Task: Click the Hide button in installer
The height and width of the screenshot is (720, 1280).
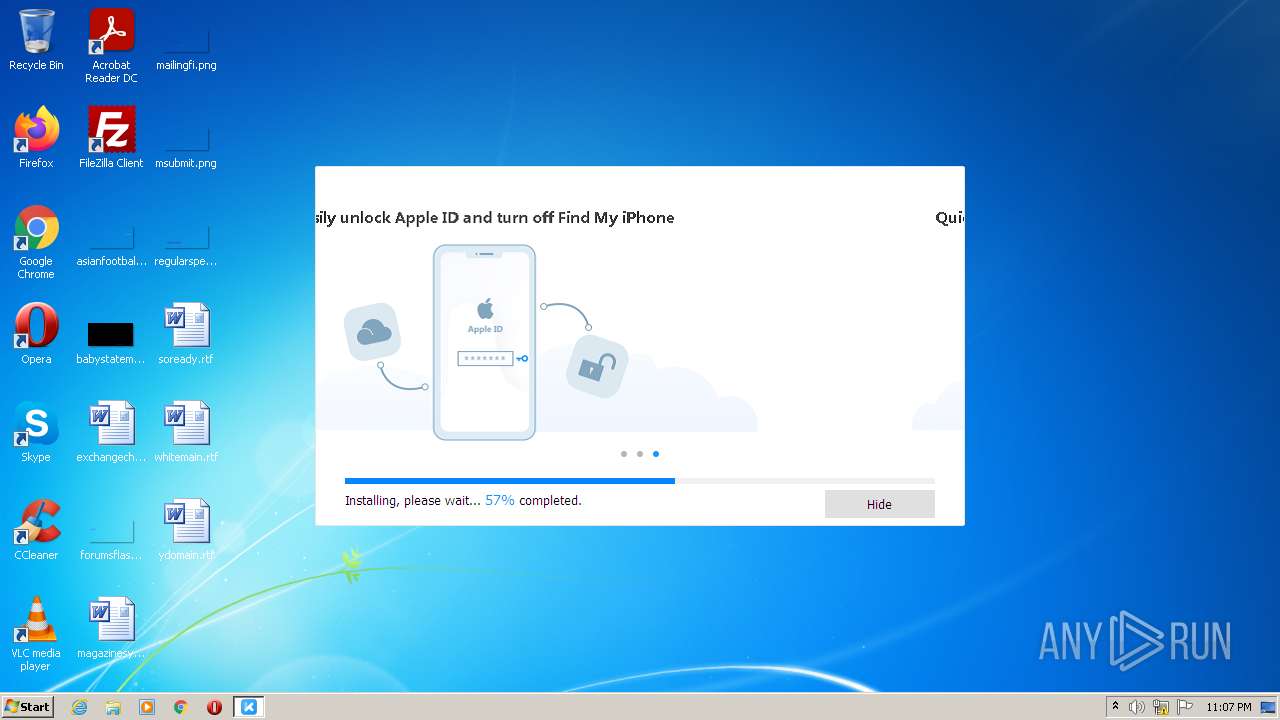Action: pyautogui.click(x=879, y=504)
